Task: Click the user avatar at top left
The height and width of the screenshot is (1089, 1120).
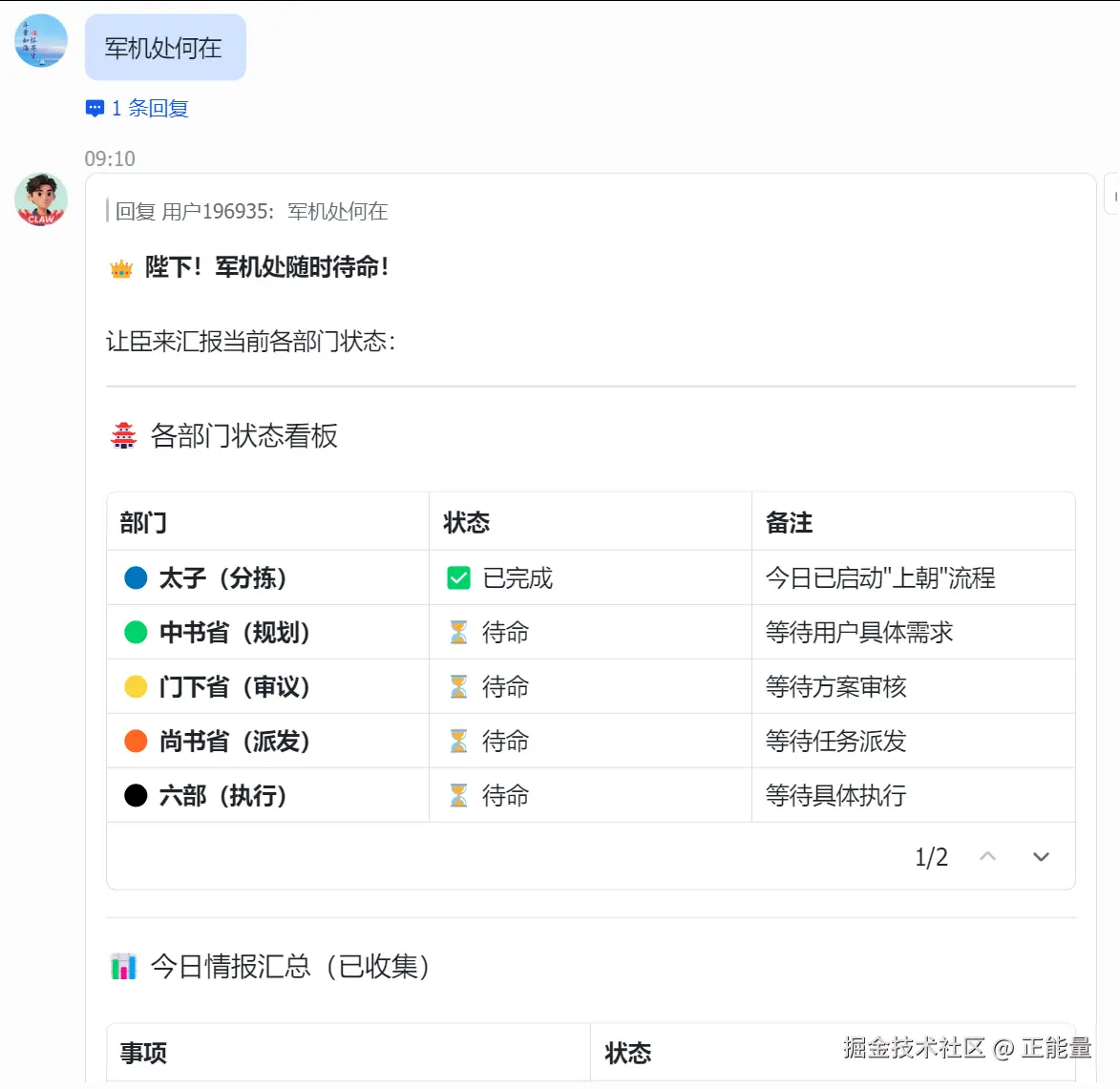Action: click(40, 40)
